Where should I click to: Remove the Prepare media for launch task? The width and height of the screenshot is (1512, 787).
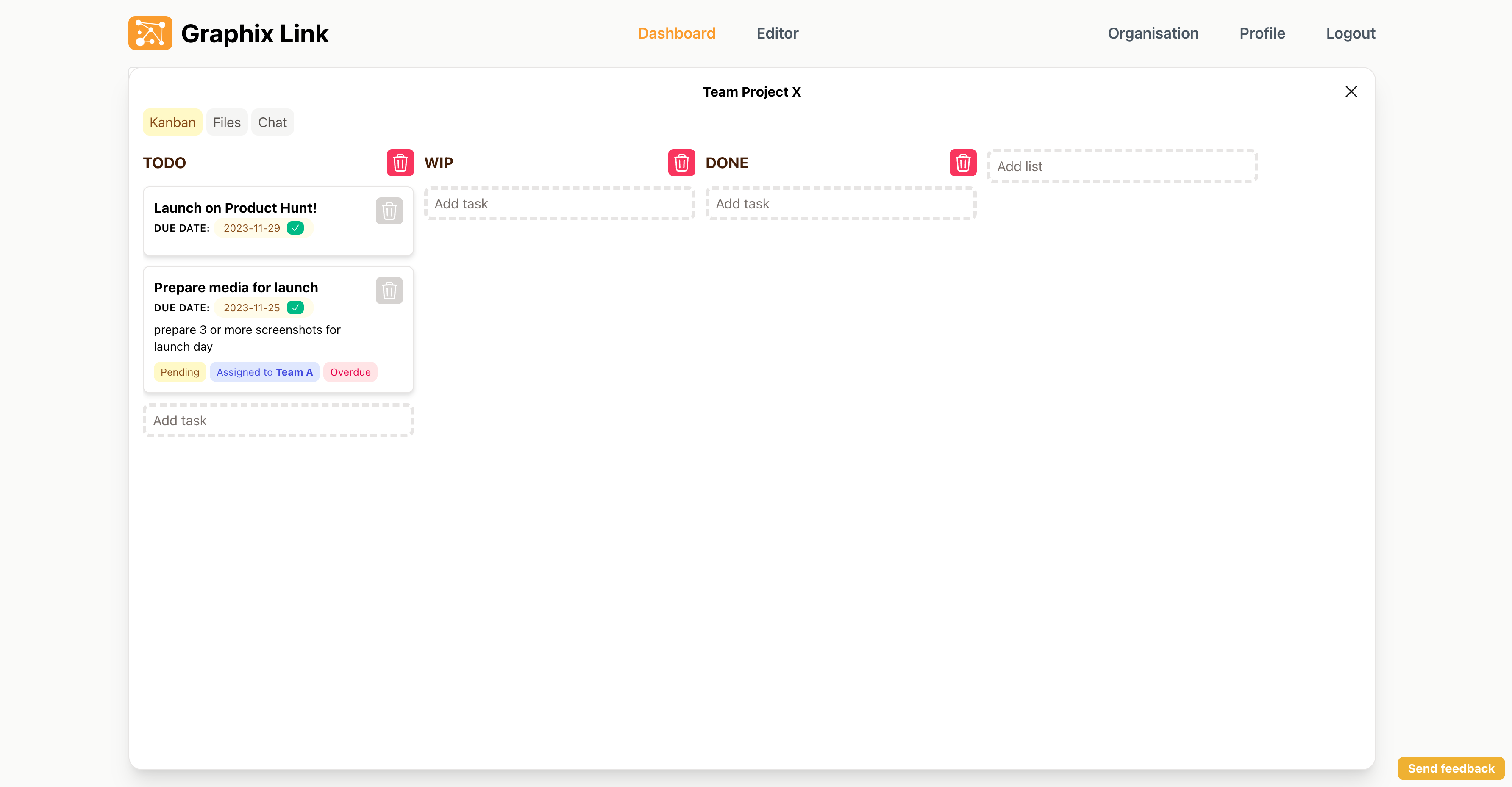click(x=389, y=291)
